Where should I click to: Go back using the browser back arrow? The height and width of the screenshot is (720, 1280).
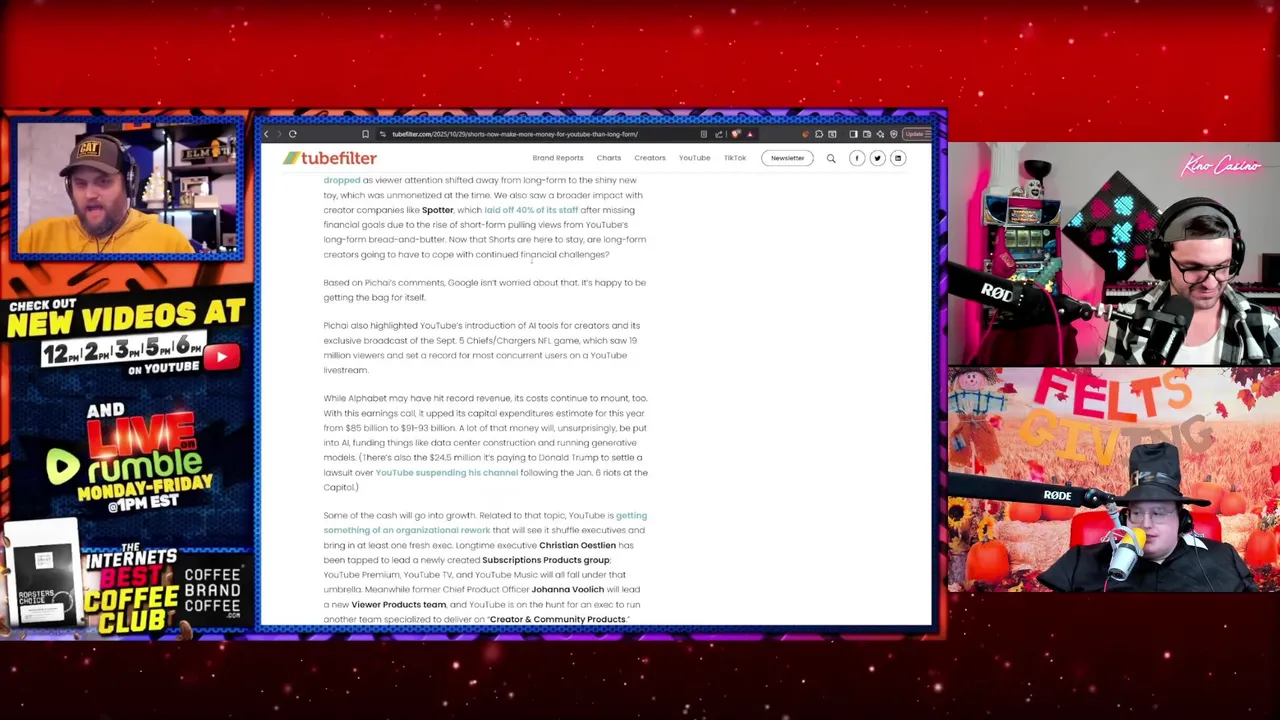266,134
